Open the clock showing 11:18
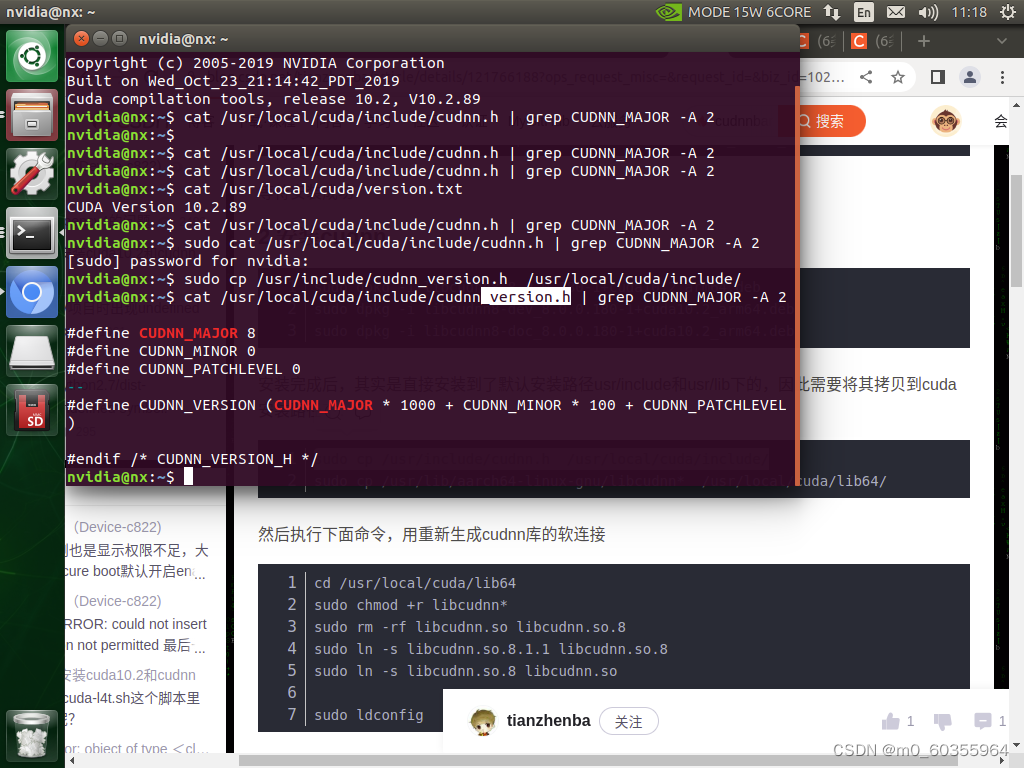Screen dimensions: 1024x768 point(969,12)
